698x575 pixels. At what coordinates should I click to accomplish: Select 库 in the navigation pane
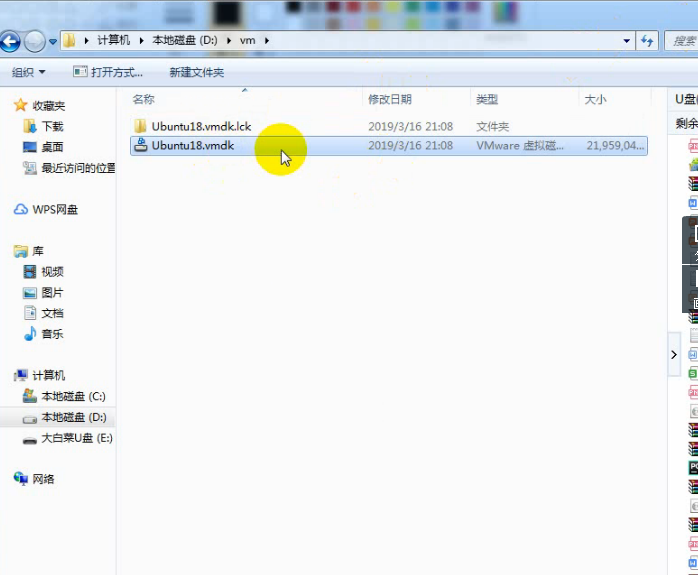tap(38, 251)
